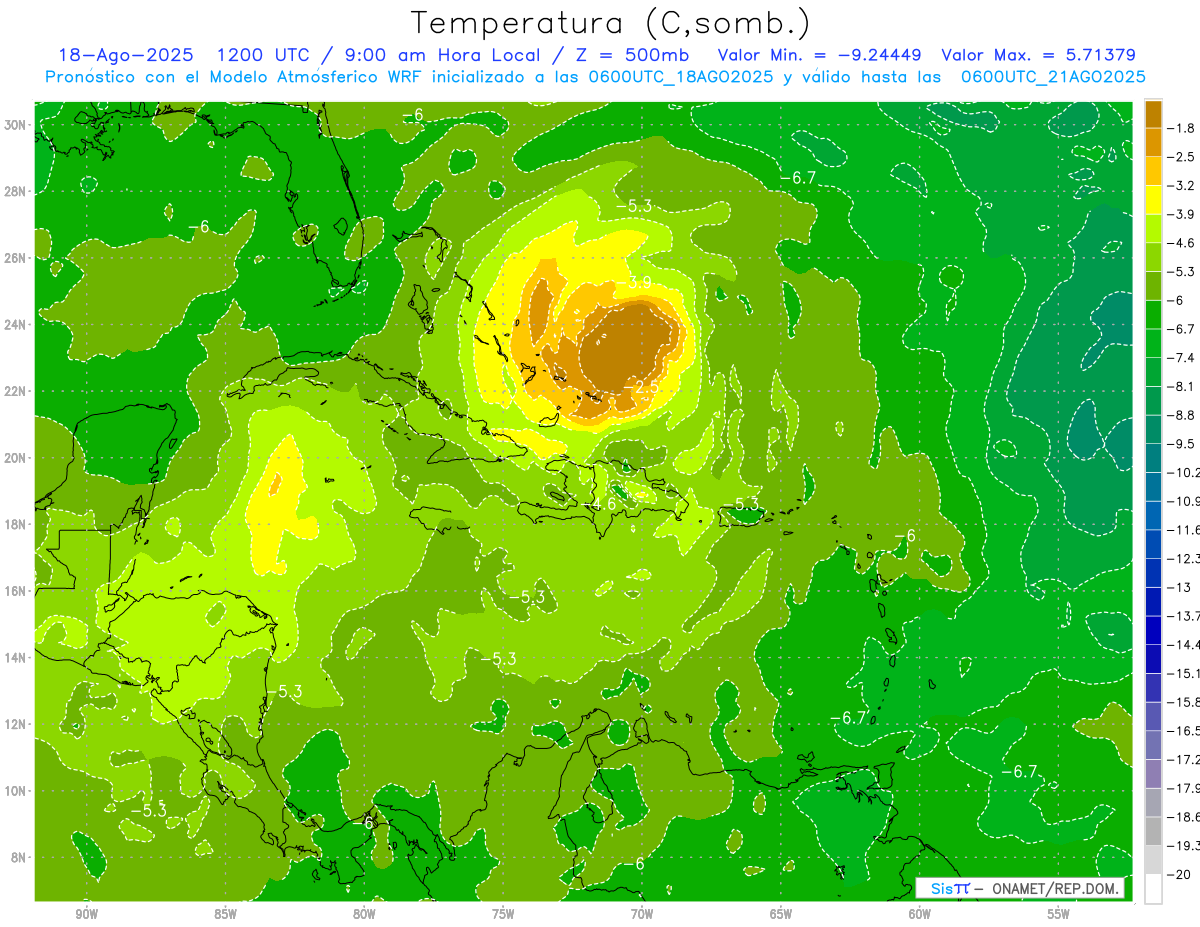Click the colorbar label "-20"
This screenshot has height=927, width=1200.
[x=1179, y=874]
